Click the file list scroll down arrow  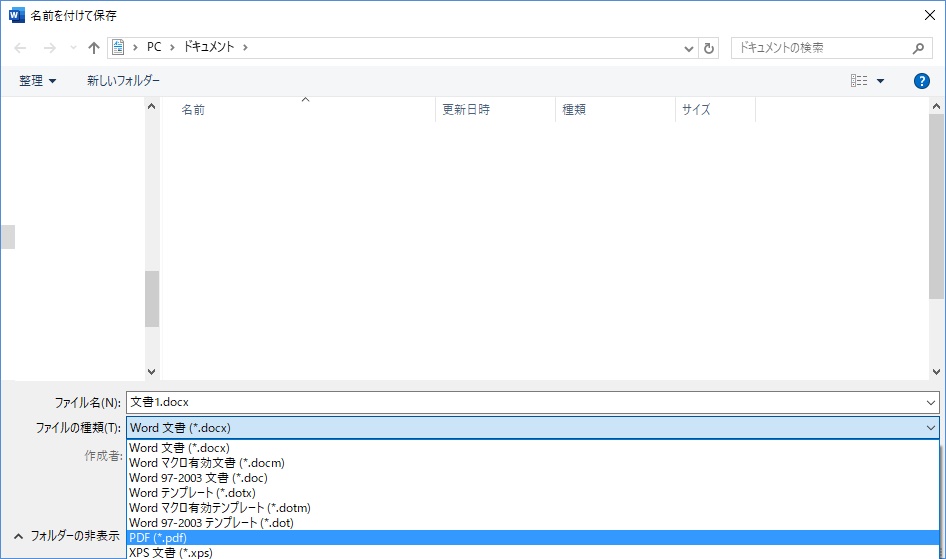click(936, 372)
